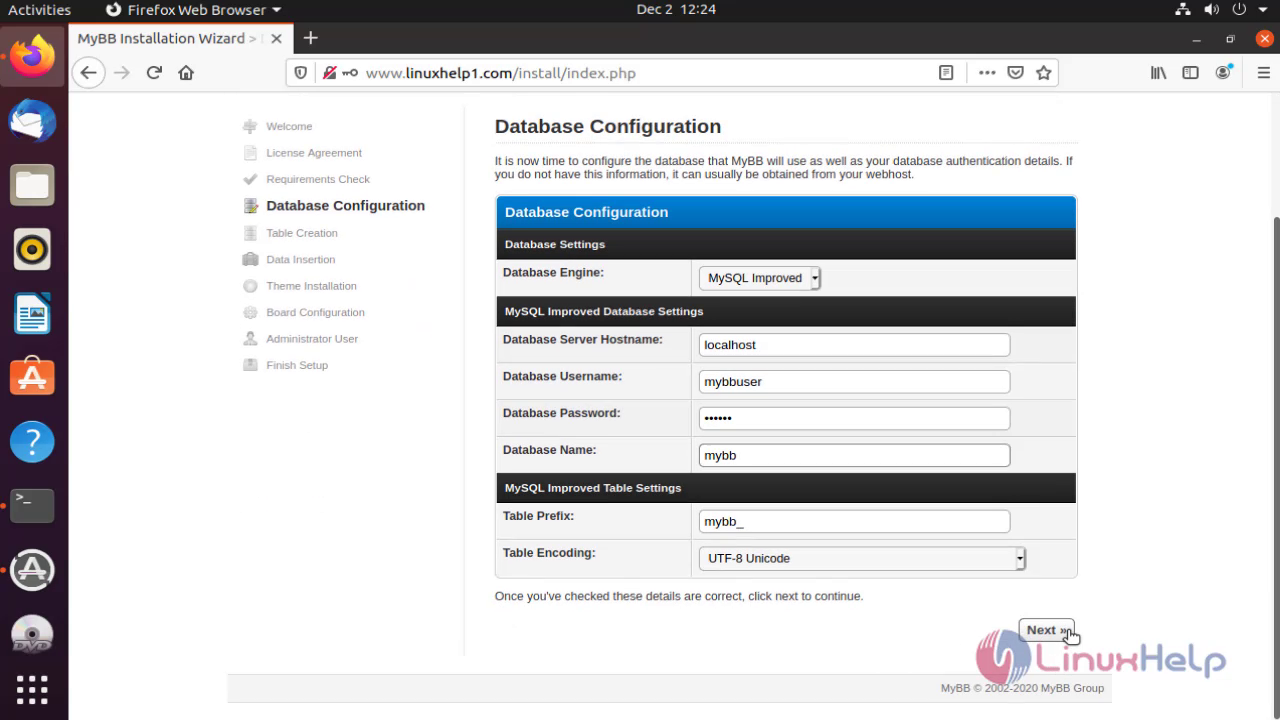1280x720 pixels.
Task: Click the Welcome step in the sidebar
Action: [x=289, y=127]
